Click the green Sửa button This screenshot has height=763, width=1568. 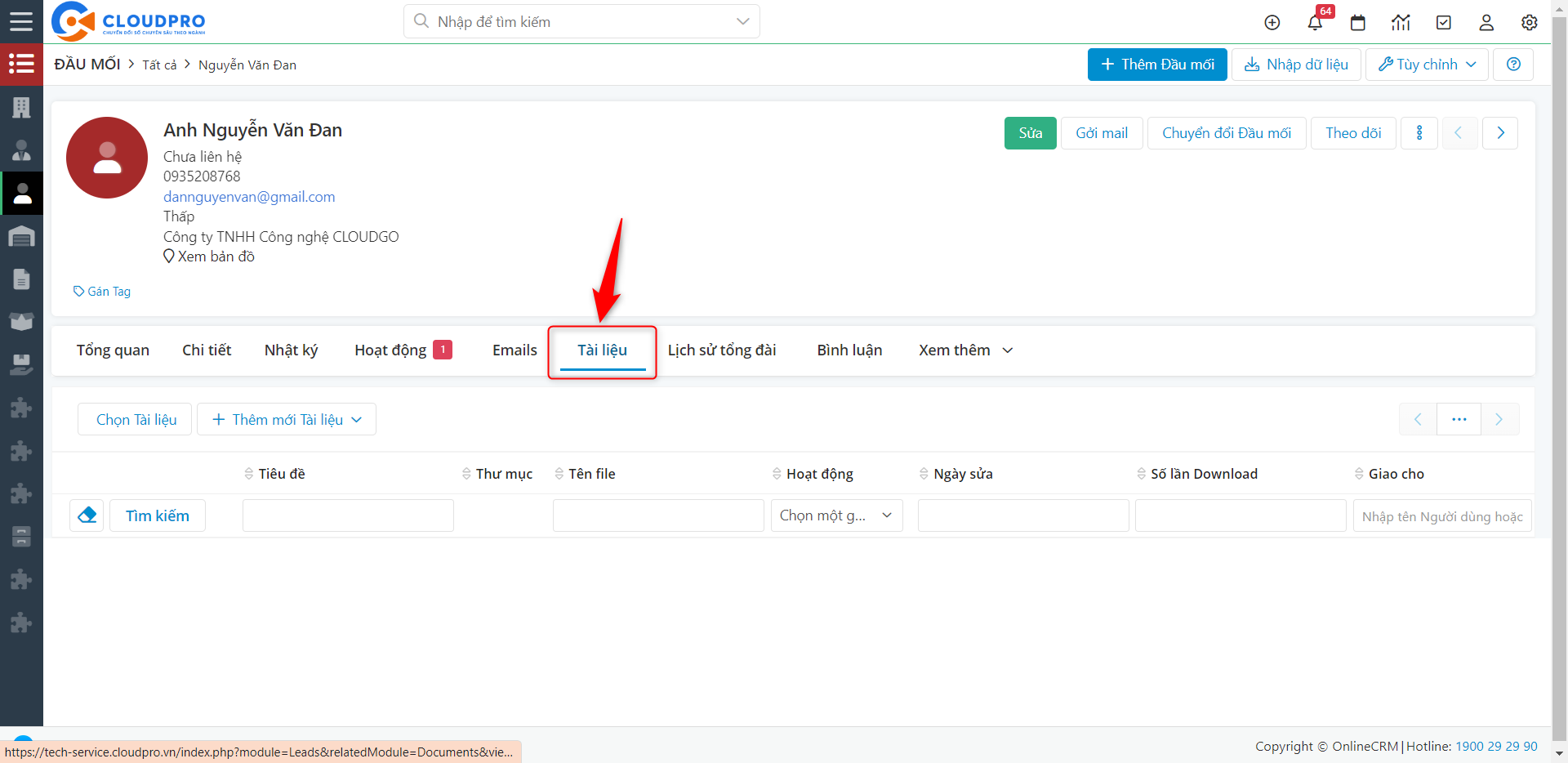pyautogui.click(x=1031, y=133)
